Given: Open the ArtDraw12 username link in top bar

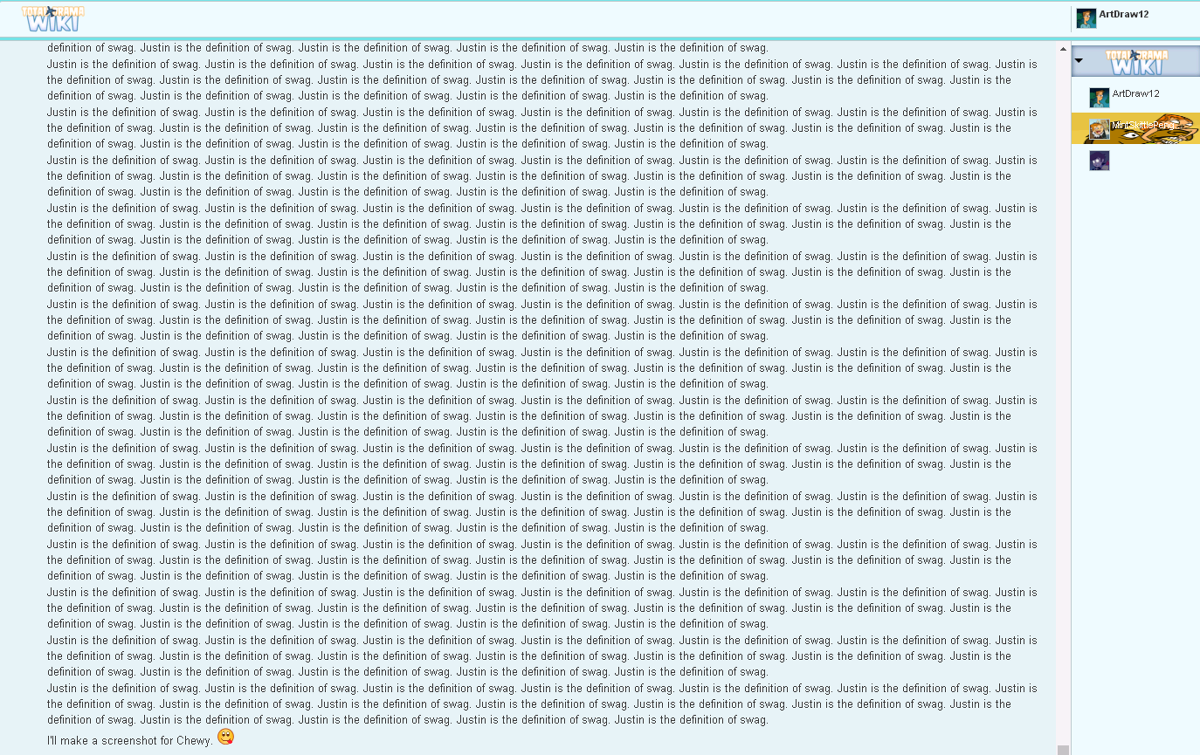Looking at the screenshot, I should point(1122,13).
